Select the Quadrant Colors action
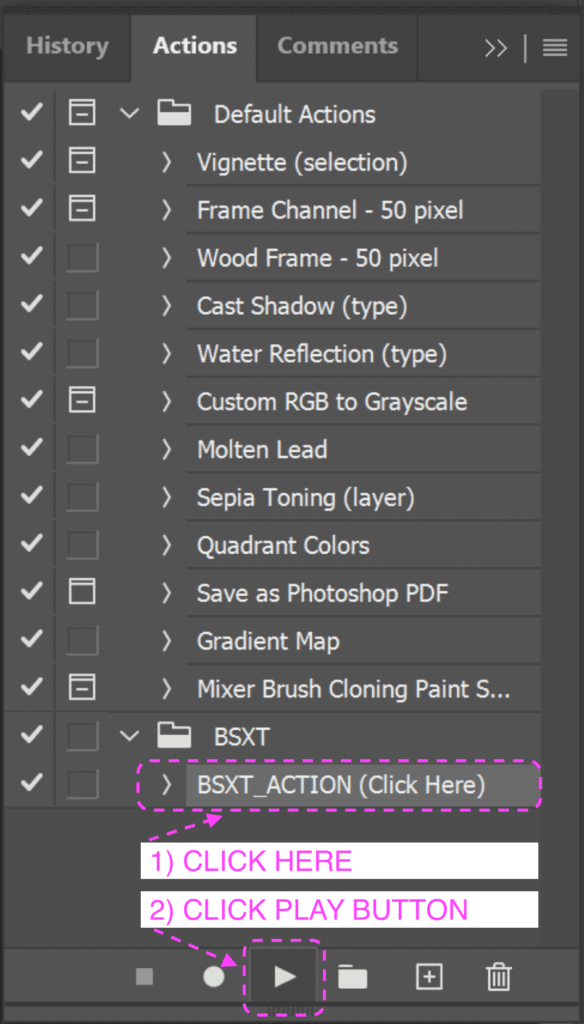Image resolution: width=584 pixels, height=1024 pixels. [x=363, y=545]
